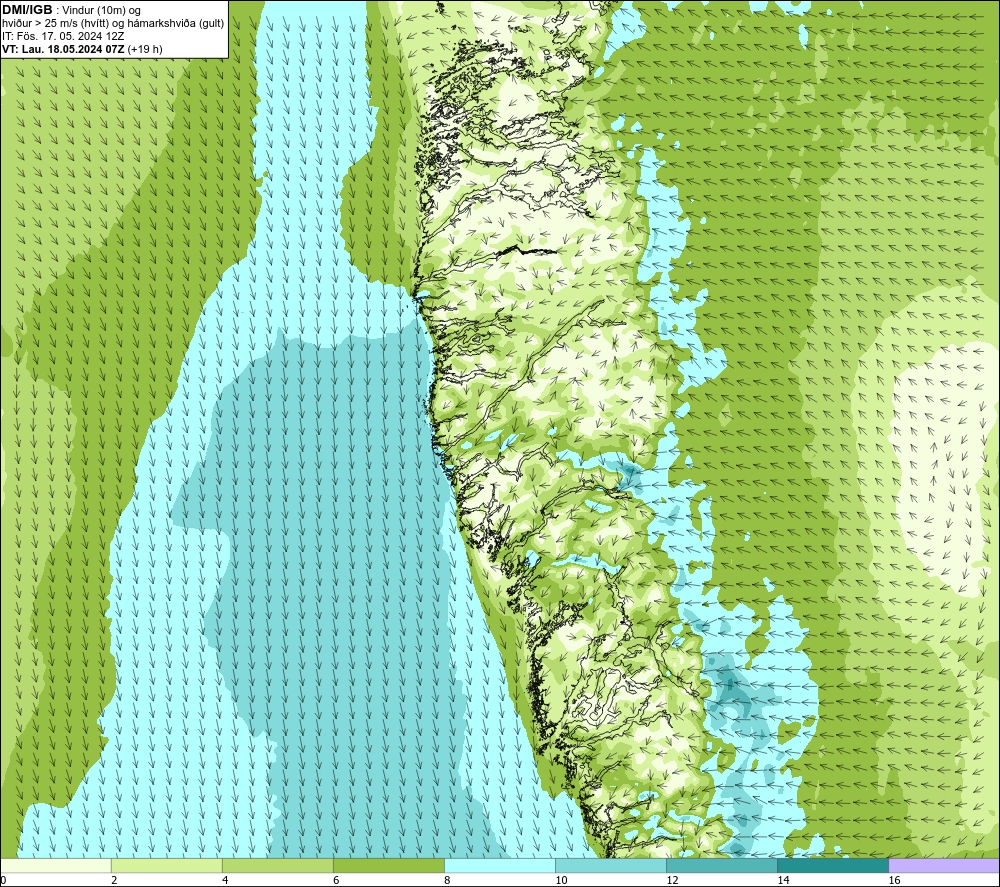Click the 'DMI/IGB : Vindur (10m) og' title line
This screenshot has width=1000, height=887.
pyautogui.click(x=71, y=10)
